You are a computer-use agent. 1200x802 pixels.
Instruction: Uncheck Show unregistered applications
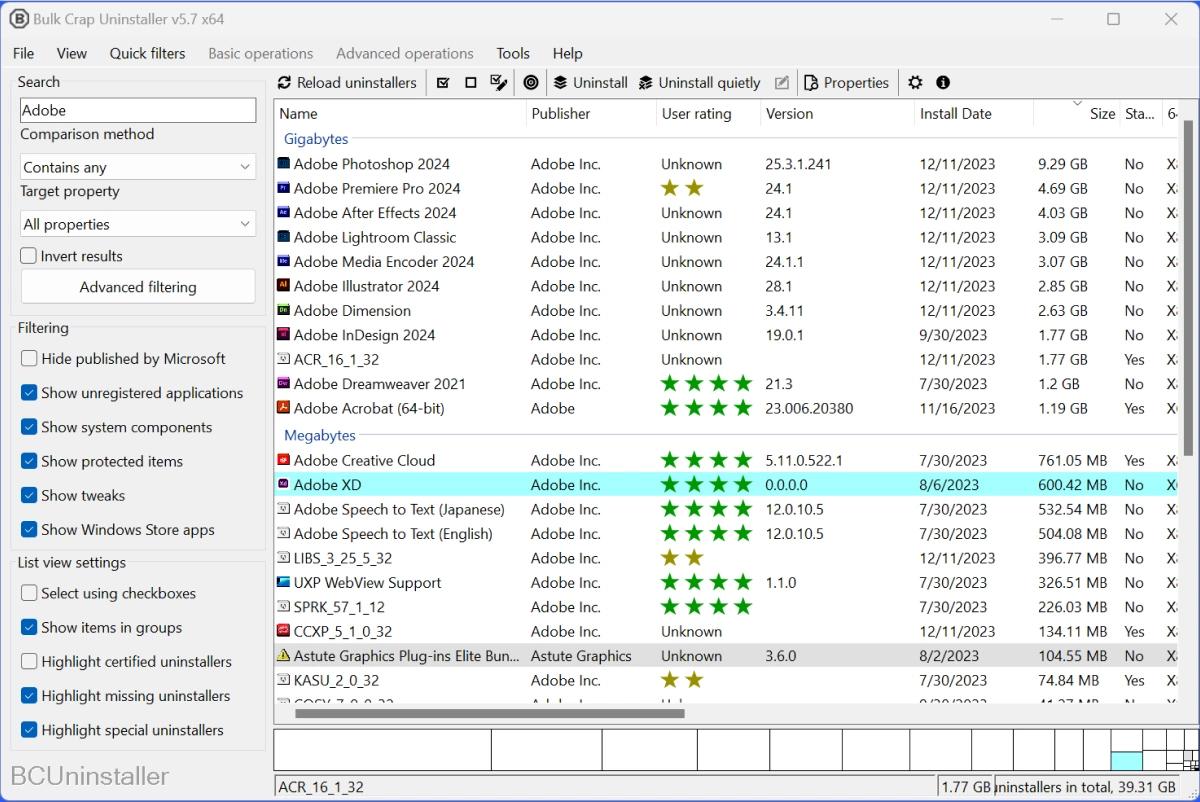[x=29, y=393]
